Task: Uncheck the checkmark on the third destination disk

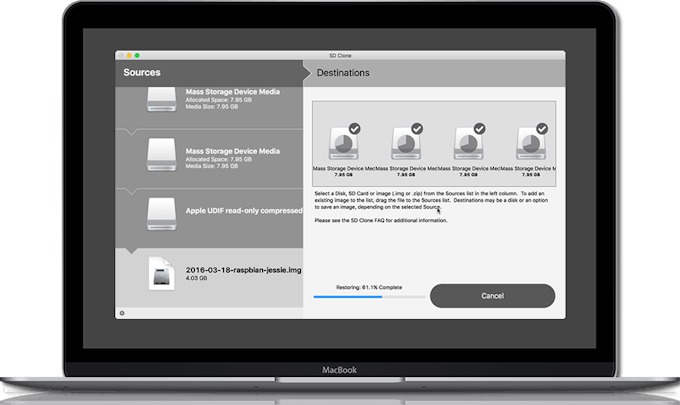Action: [x=480, y=129]
